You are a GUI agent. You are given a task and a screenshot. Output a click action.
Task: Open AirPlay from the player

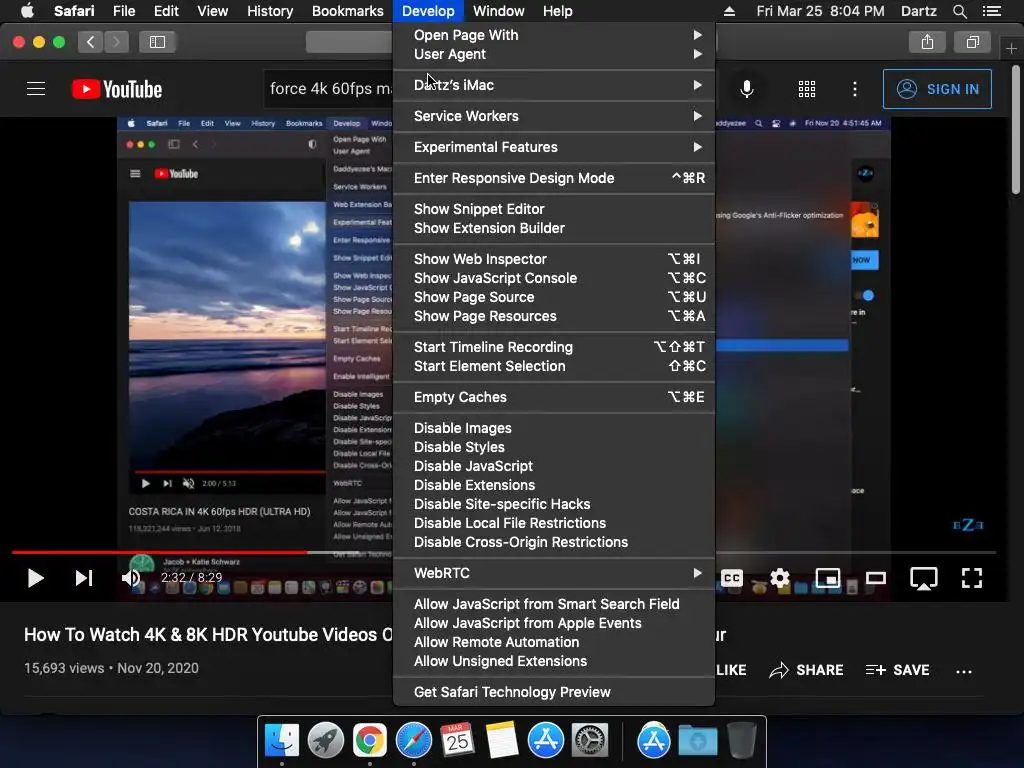(x=923, y=579)
